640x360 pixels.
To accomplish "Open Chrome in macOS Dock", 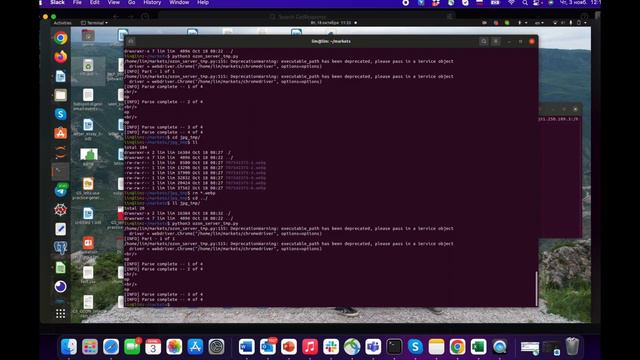I will pos(458,347).
